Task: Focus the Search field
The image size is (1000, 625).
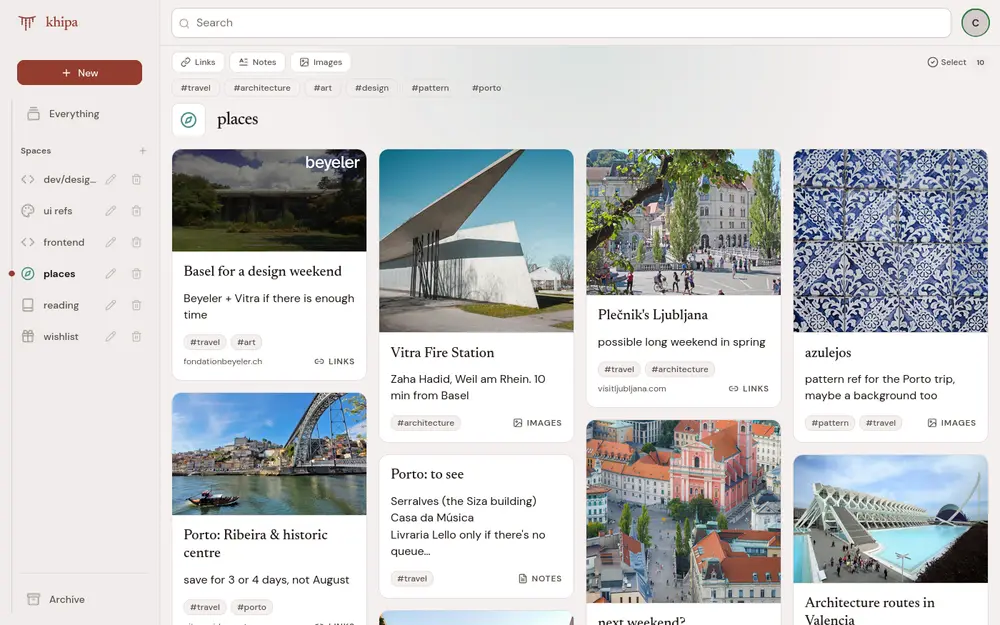Action: click(561, 23)
